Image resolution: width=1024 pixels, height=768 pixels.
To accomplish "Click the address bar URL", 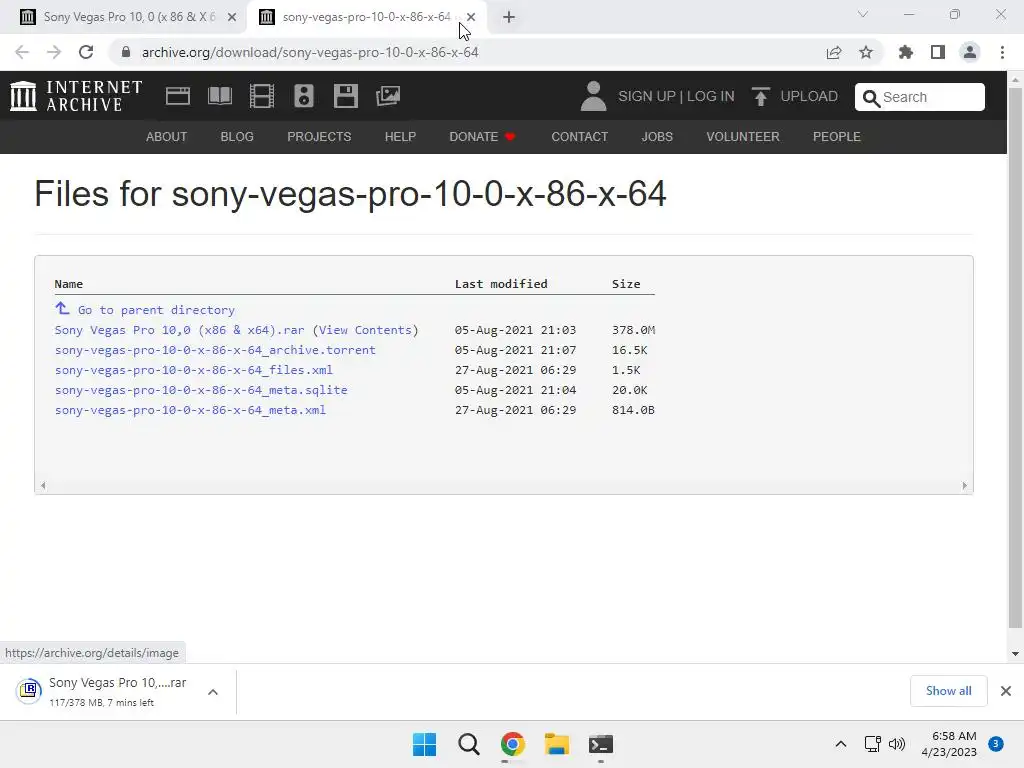I will point(310,52).
